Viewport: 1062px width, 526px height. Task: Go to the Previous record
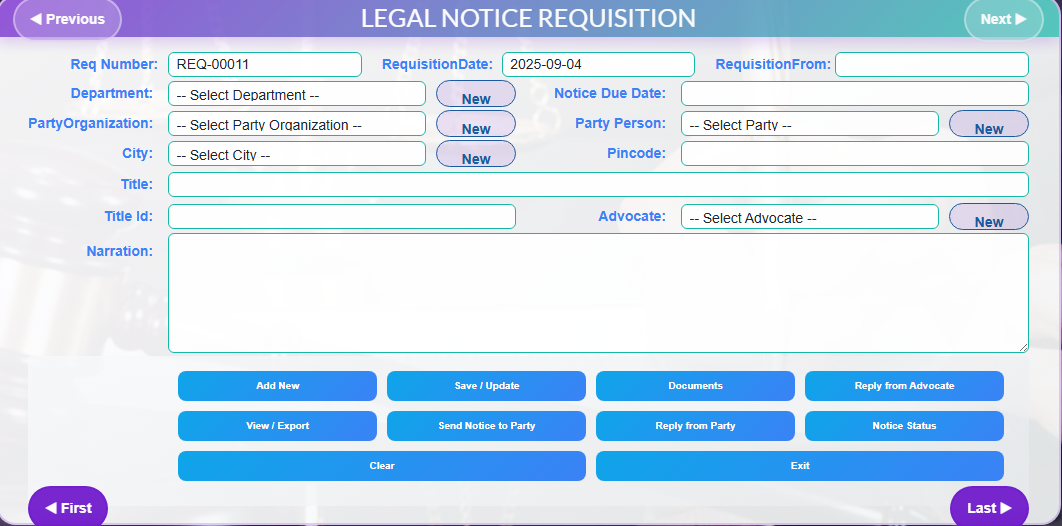point(67,19)
